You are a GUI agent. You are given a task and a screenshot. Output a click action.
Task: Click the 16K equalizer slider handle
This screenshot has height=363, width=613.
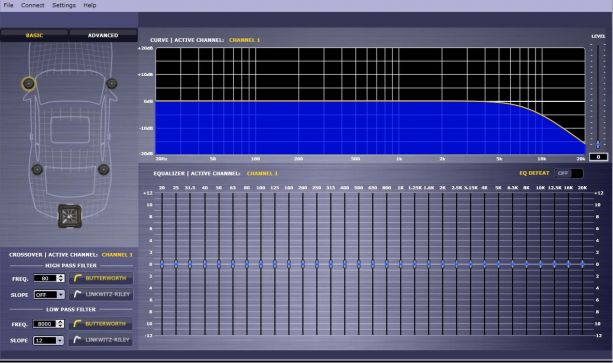tap(568, 265)
